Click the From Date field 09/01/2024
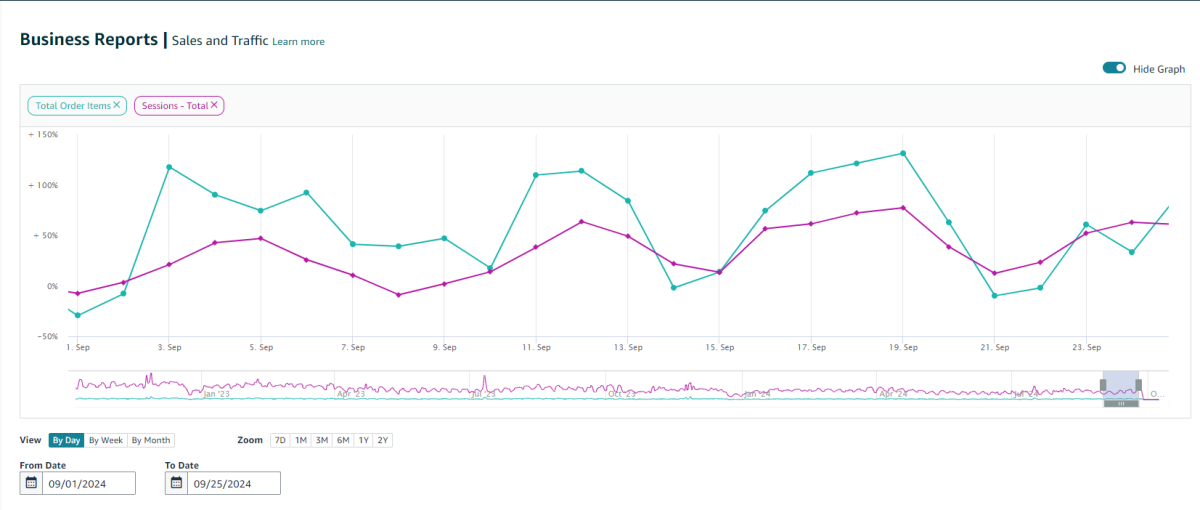 pos(87,483)
